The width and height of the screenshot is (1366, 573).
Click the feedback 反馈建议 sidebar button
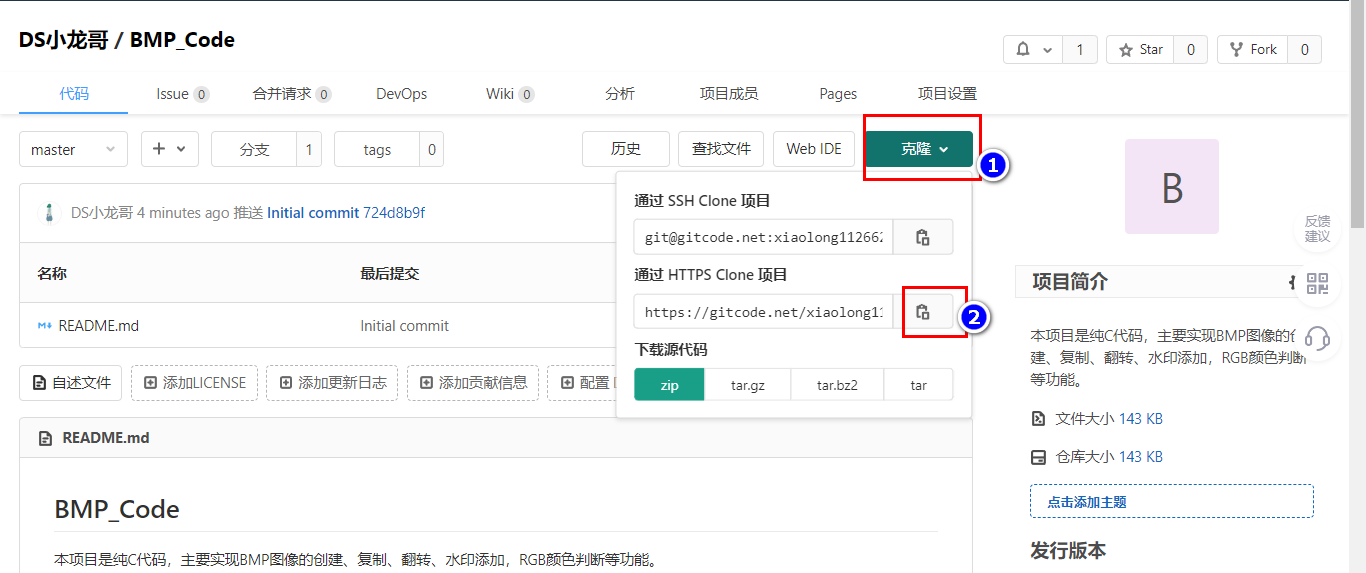[1318, 229]
